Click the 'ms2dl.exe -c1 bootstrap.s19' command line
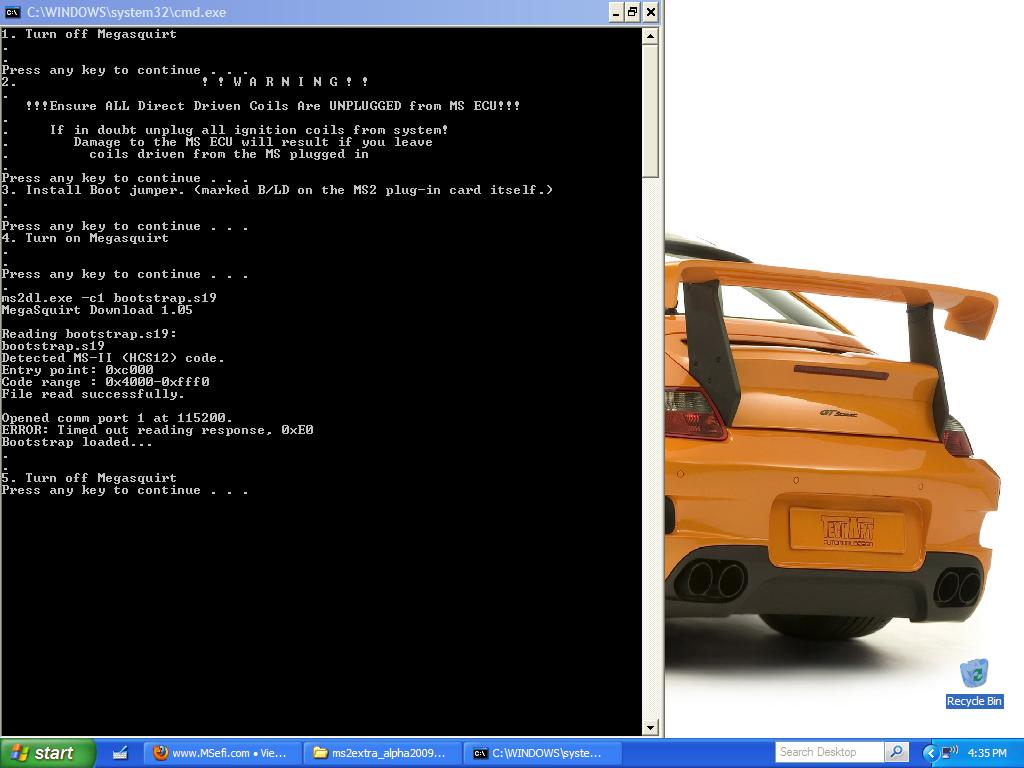 pos(109,298)
